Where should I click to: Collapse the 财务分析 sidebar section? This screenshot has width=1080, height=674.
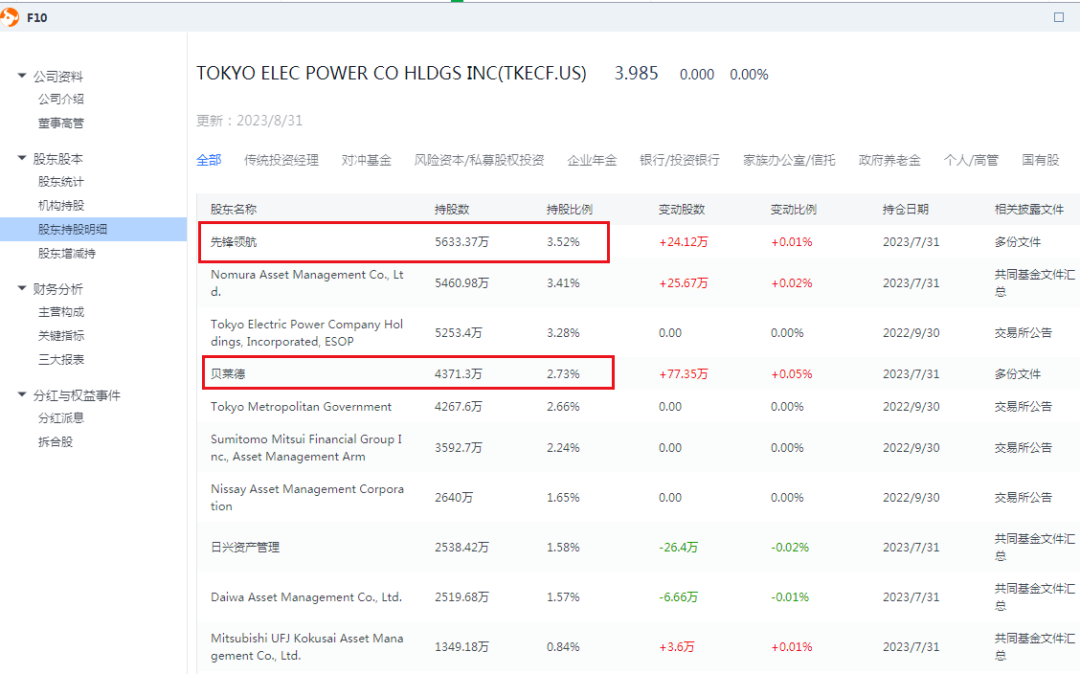(x=21, y=288)
